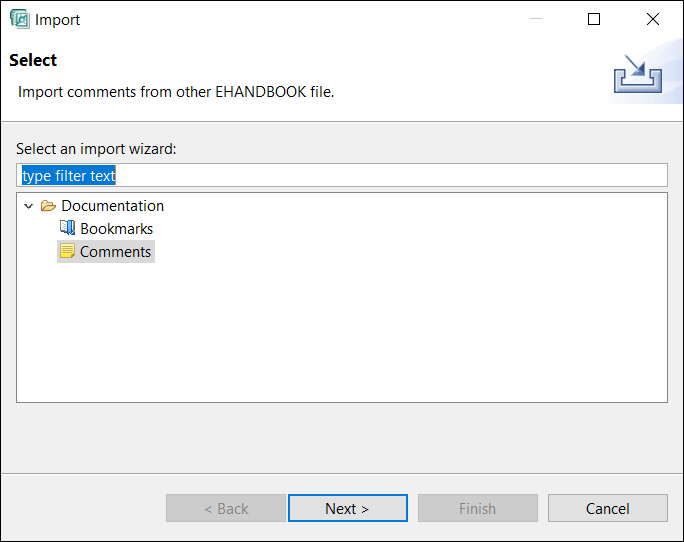Click the bold Select heading
This screenshot has height=542, width=684.
[x=33, y=60]
